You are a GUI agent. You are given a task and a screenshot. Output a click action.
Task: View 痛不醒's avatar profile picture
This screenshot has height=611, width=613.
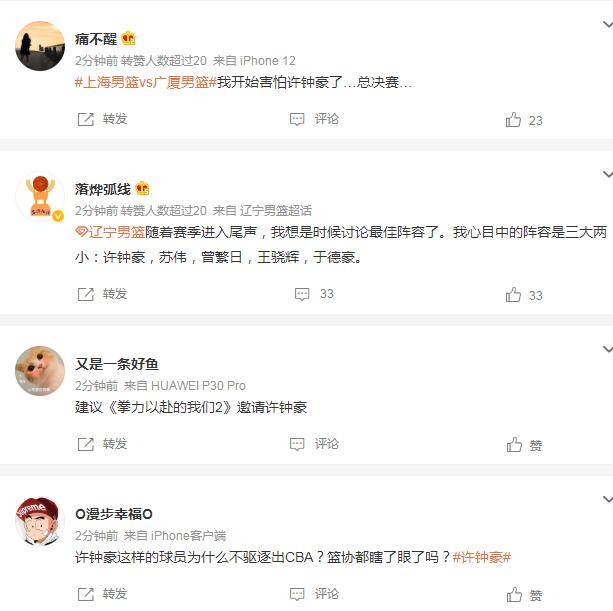coord(40,46)
